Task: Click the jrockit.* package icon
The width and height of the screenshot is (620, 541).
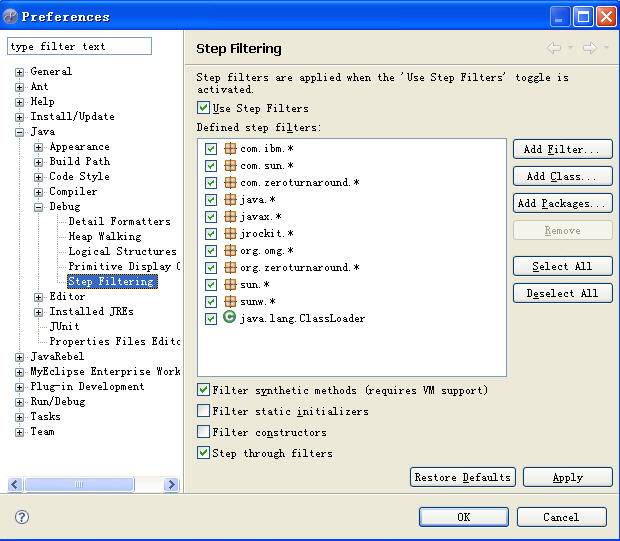Action: point(230,234)
